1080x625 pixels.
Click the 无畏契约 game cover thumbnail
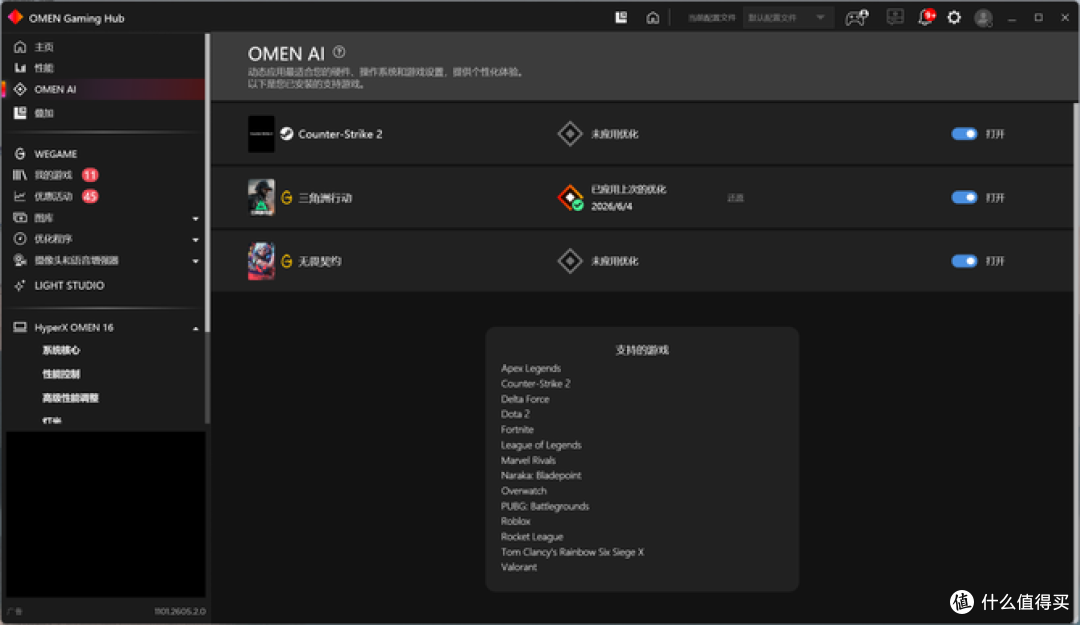pyautogui.click(x=261, y=260)
